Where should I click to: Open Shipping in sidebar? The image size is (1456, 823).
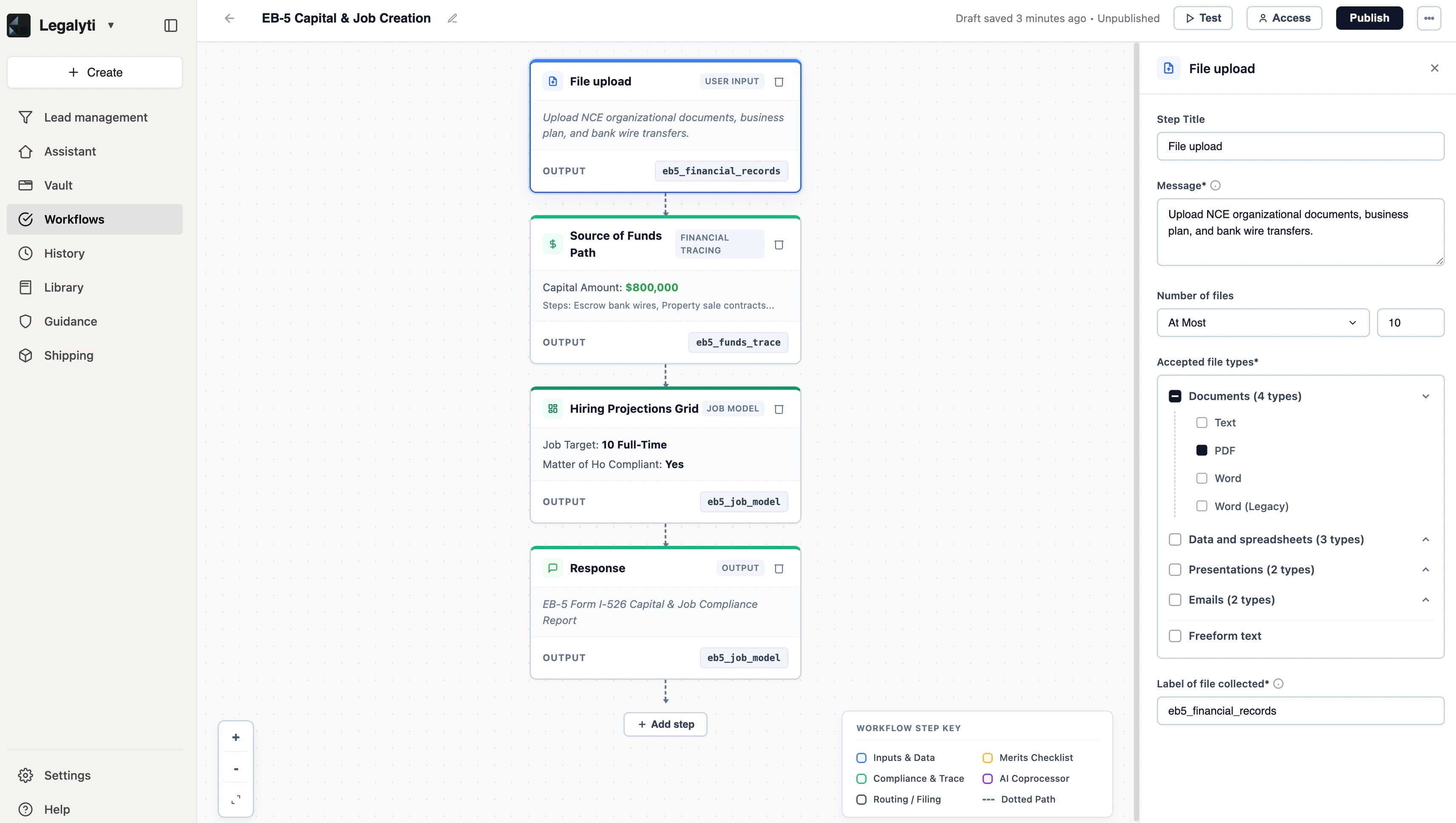click(95, 355)
